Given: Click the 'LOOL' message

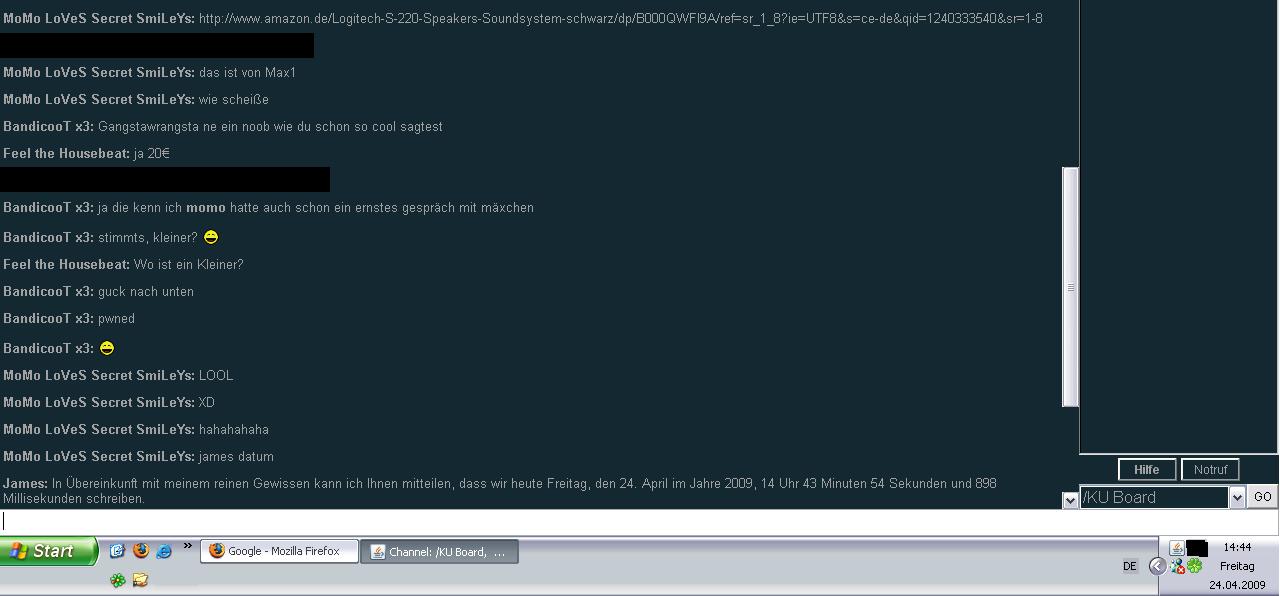Looking at the screenshot, I should pos(216,375).
